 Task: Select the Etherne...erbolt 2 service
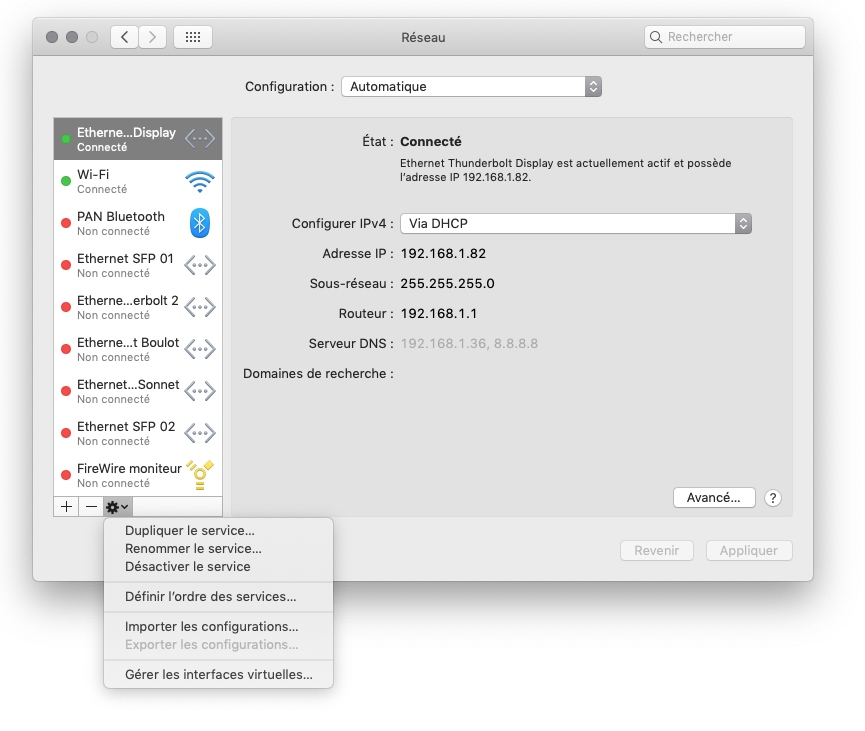tap(138, 307)
